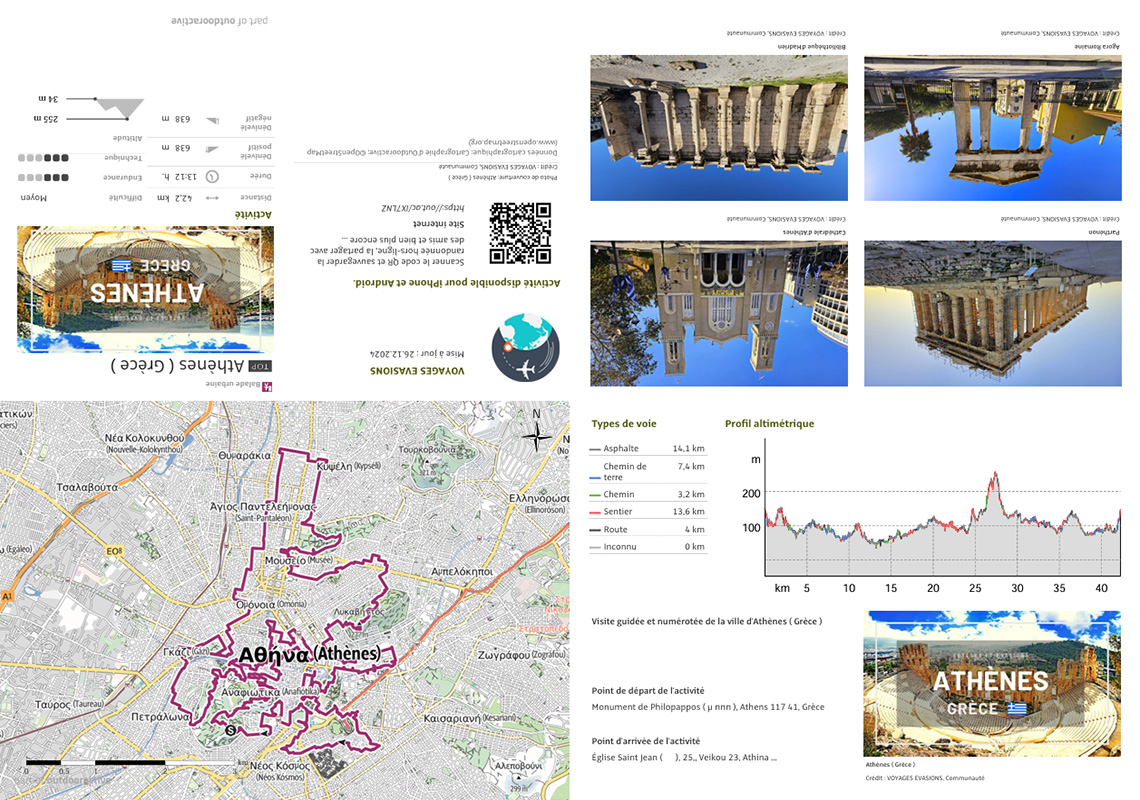Click the map scale bar
Screen dimensions: 1140x800
132,763
